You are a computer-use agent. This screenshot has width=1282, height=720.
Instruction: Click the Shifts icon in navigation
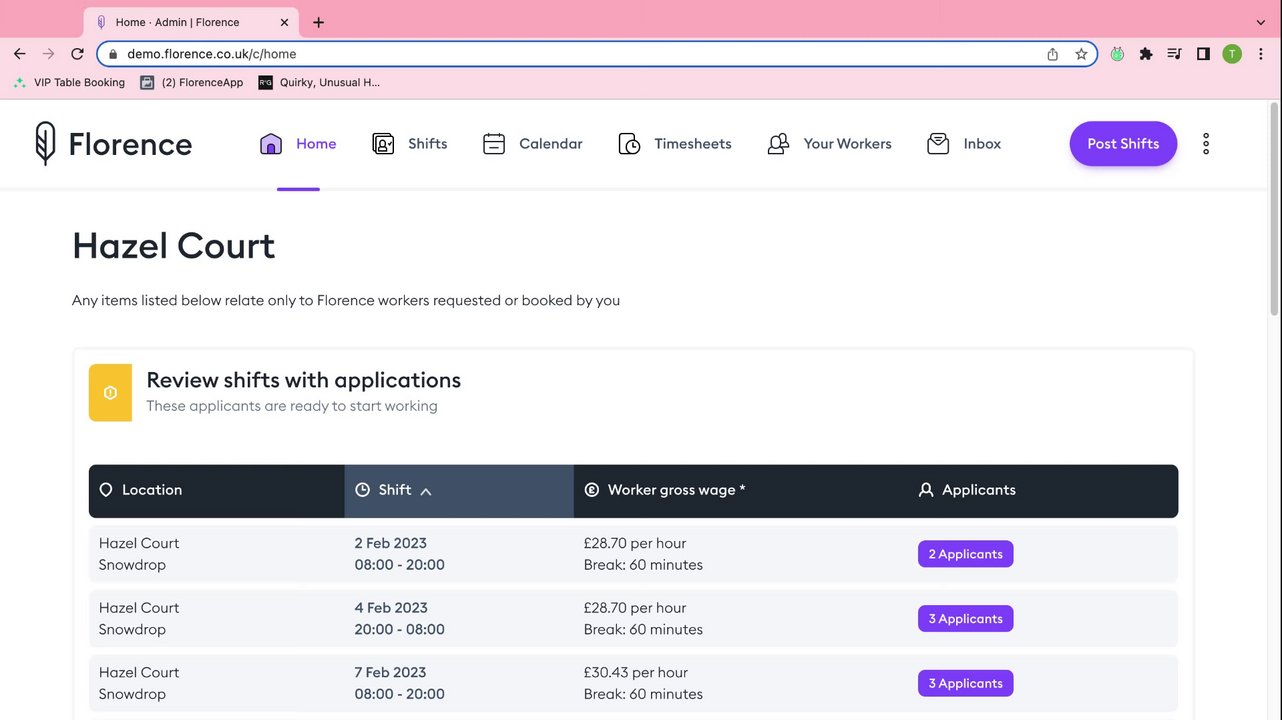tap(383, 144)
